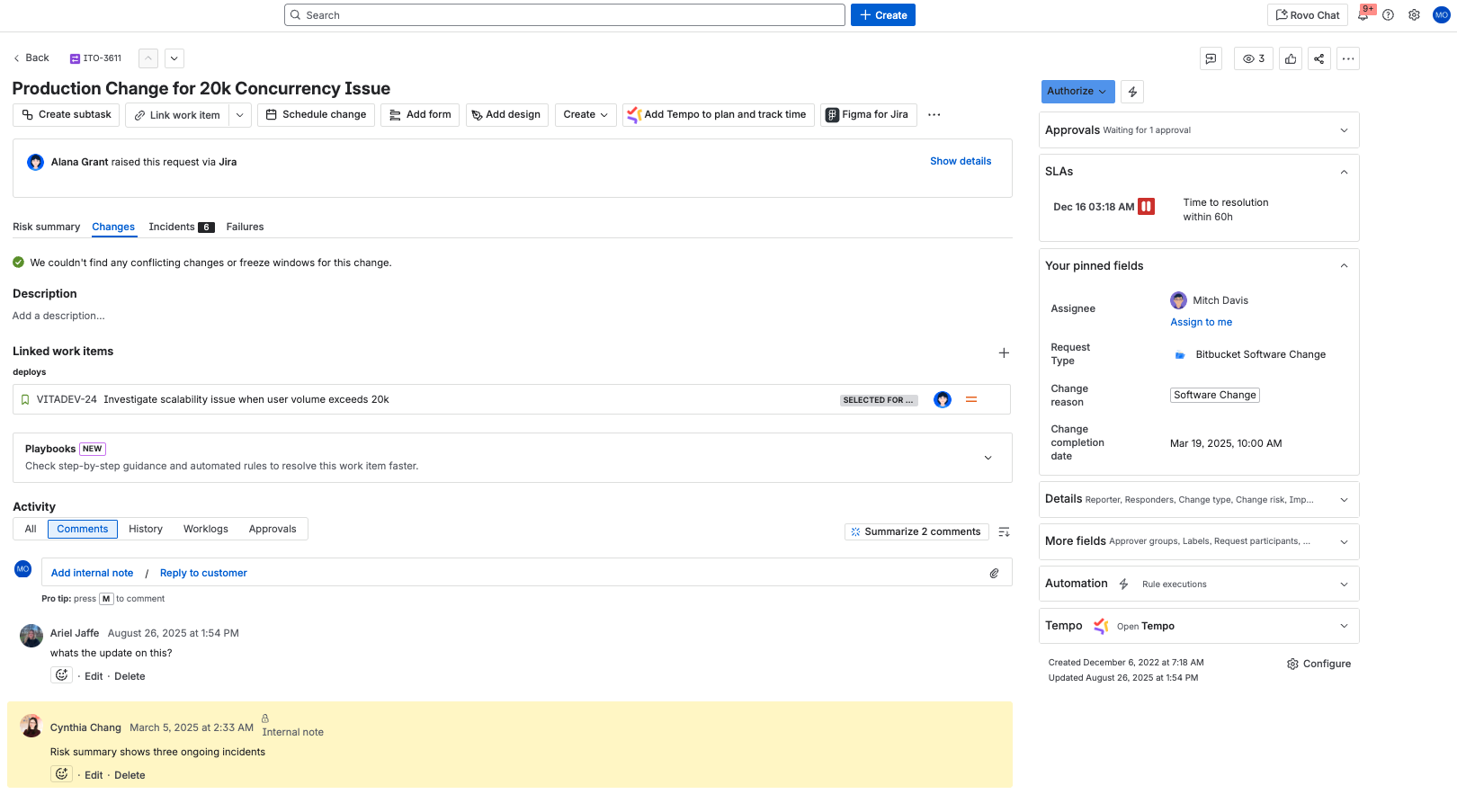Image resolution: width=1457 pixels, height=812 pixels.
Task: Open the History activity tab
Action: click(145, 529)
